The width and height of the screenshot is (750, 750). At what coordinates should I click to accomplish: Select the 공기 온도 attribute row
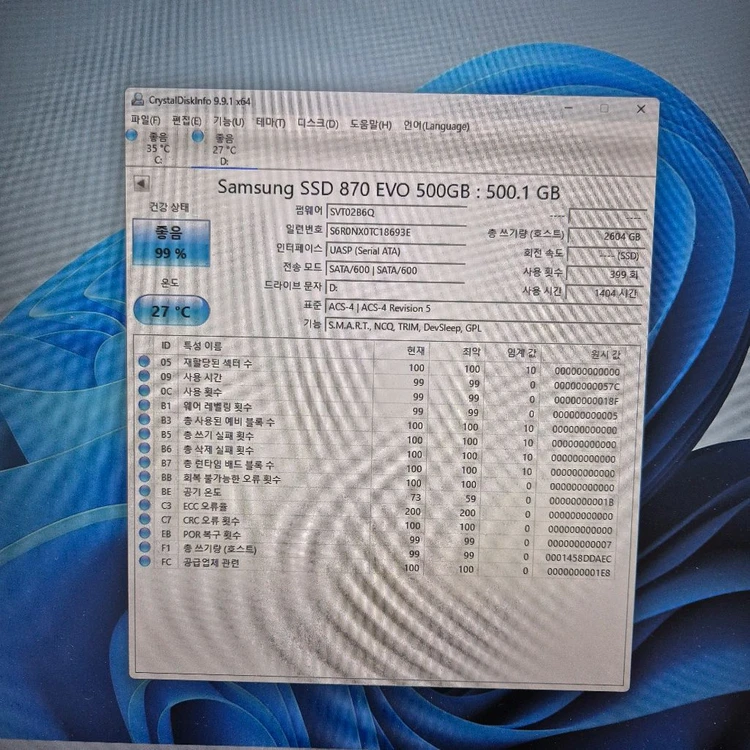point(376,495)
